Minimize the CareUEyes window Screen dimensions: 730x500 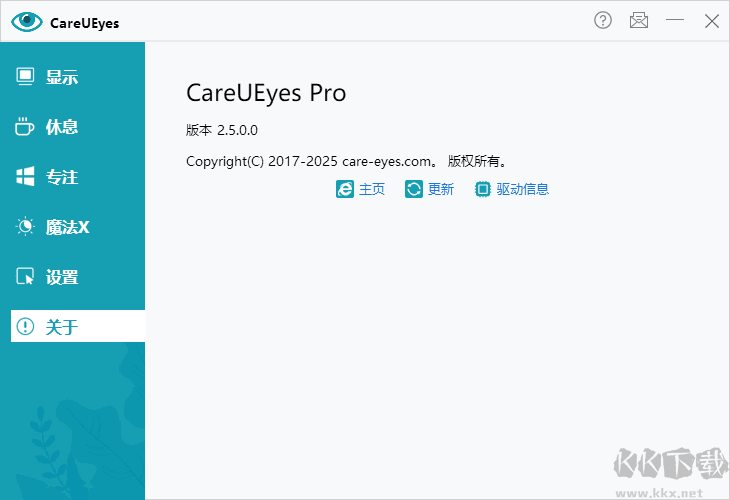pos(675,20)
